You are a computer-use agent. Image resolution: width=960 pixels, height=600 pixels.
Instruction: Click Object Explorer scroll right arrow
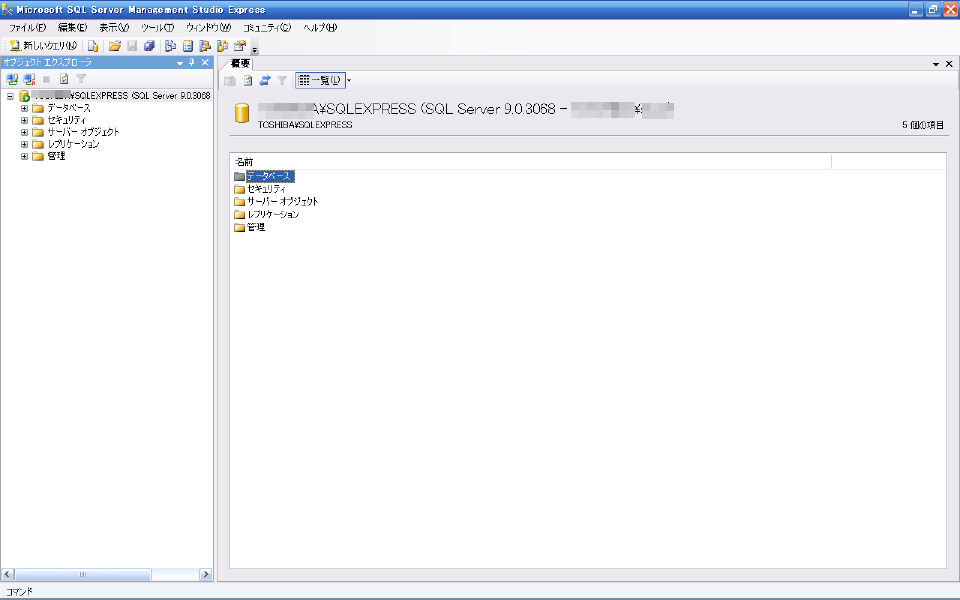point(206,574)
